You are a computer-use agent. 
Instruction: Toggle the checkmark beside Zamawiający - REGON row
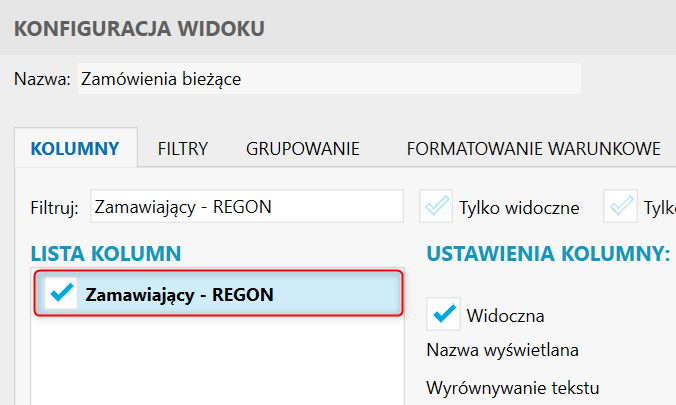[x=62, y=294]
